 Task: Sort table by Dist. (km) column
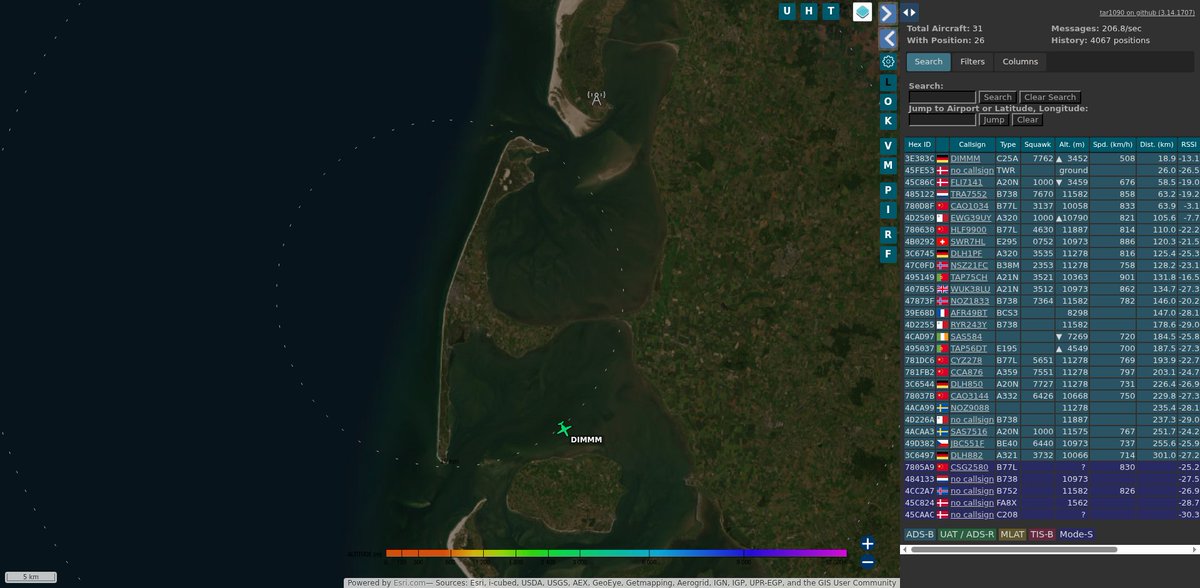pos(1157,145)
